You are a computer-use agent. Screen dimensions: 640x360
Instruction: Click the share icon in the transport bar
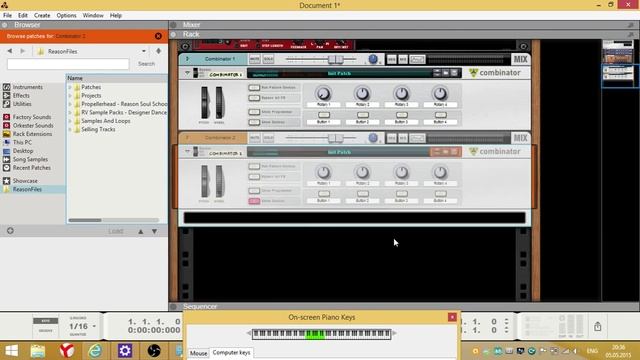598,327
